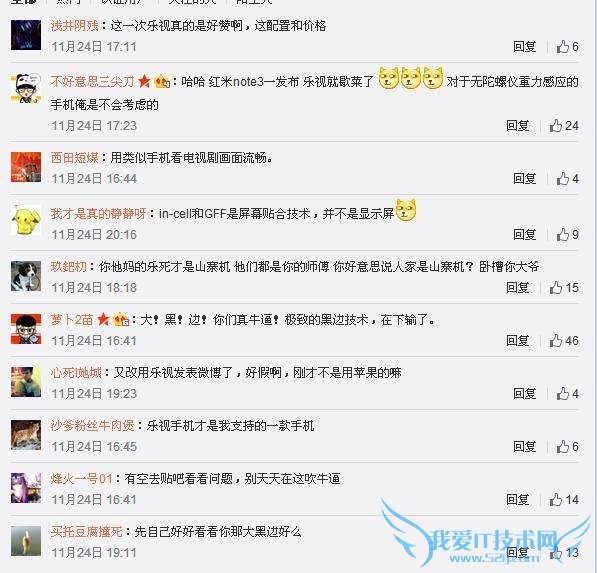This screenshot has width=597, height=573.
Task: Click thumbs-up showing 9 likes
Action: tap(567, 235)
